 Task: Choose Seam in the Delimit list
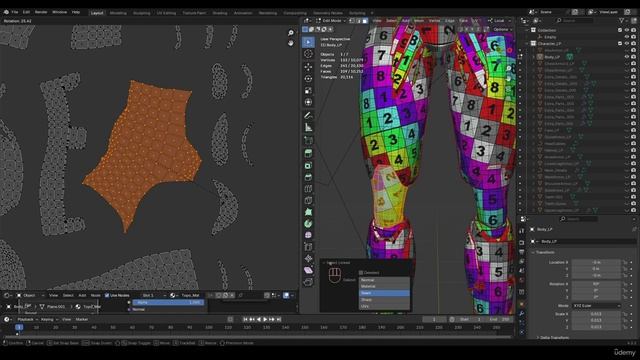(384, 293)
